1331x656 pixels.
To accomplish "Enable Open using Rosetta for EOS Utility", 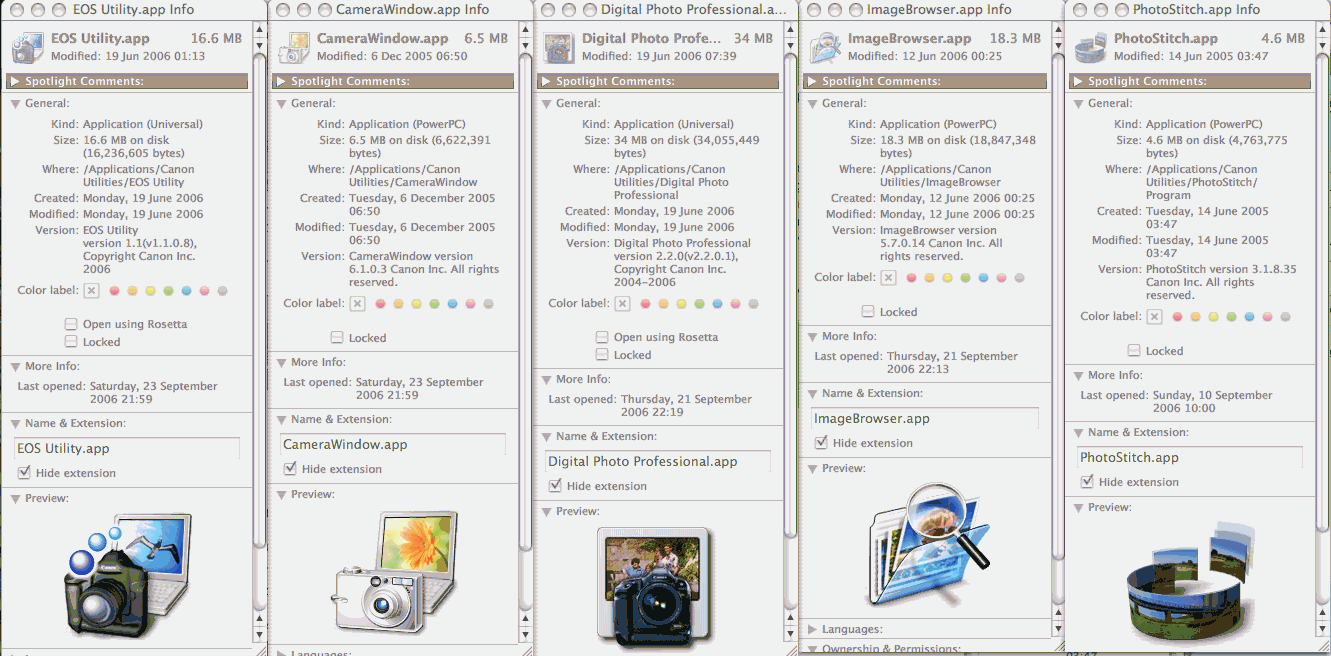I will pos(71,324).
